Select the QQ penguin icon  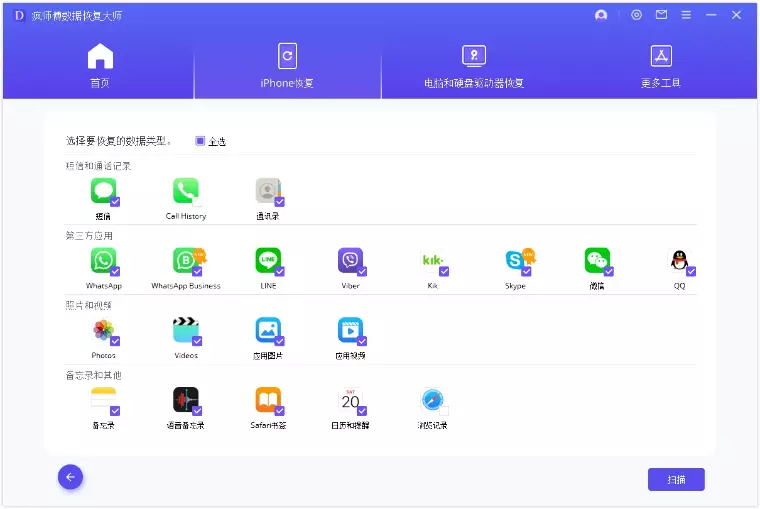680,260
